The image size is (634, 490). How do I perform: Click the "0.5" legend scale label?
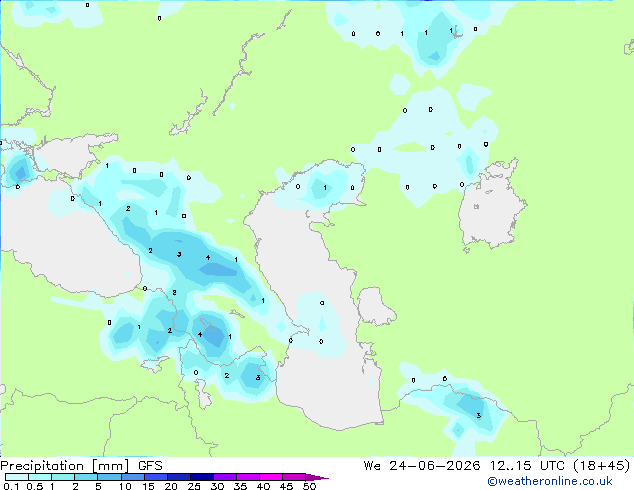point(35,486)
